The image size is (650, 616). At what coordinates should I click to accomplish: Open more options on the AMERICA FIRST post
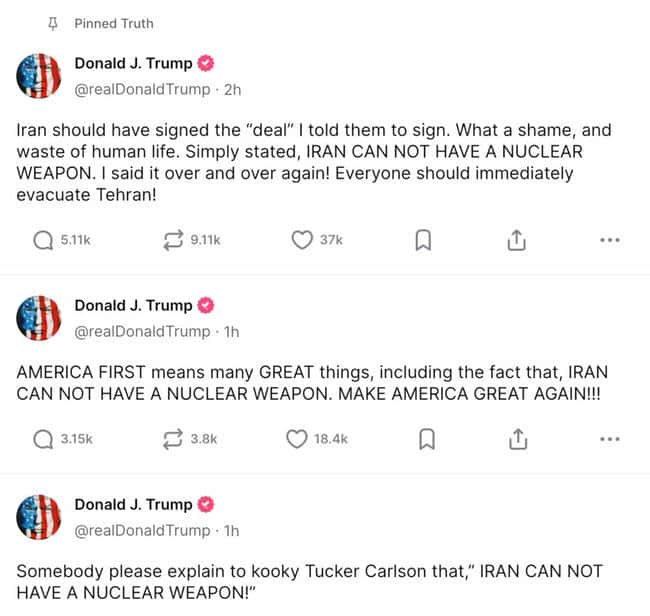(x=609, y=440)
